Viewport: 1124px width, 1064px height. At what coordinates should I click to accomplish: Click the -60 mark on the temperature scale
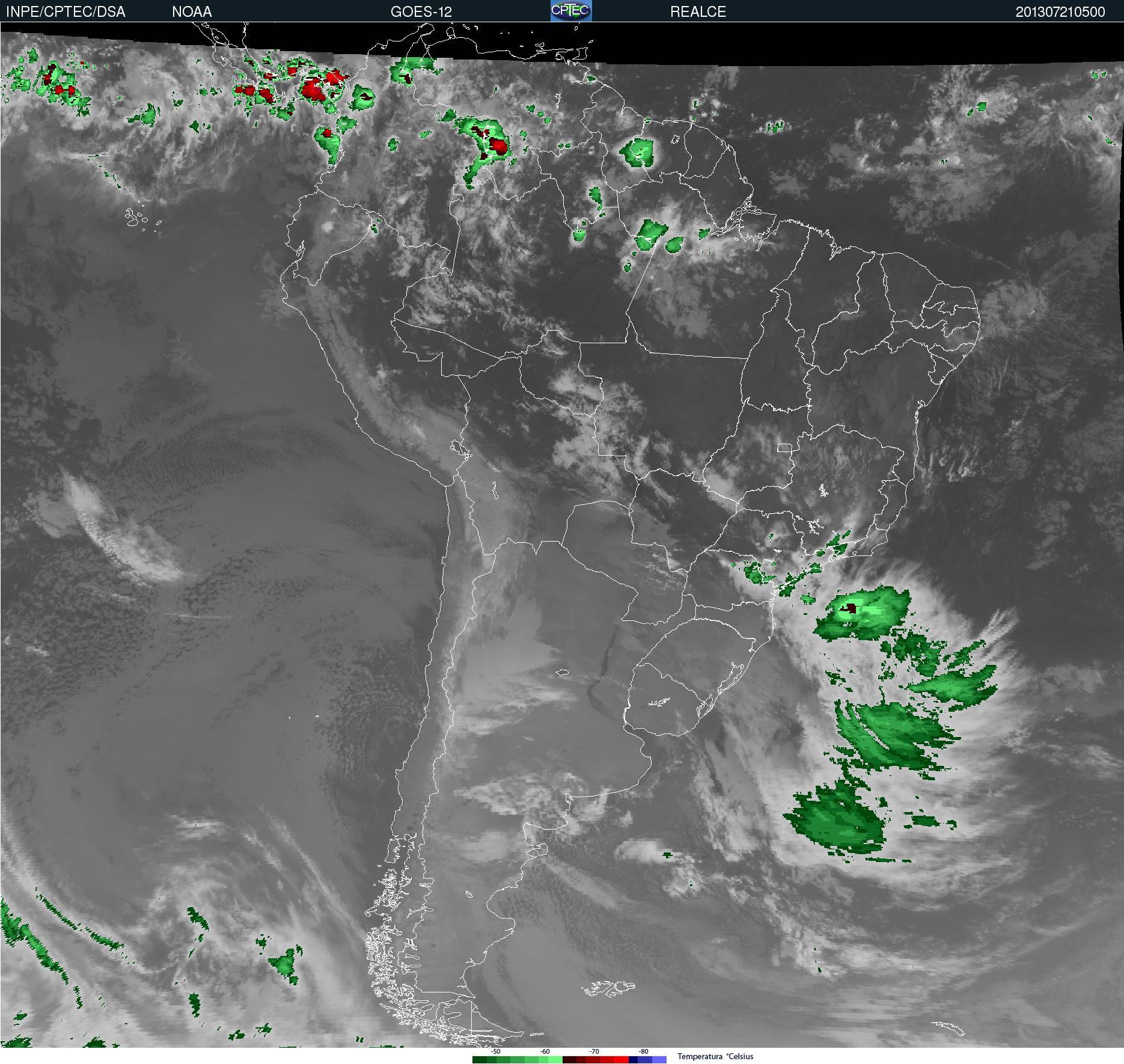(545, 1051)
